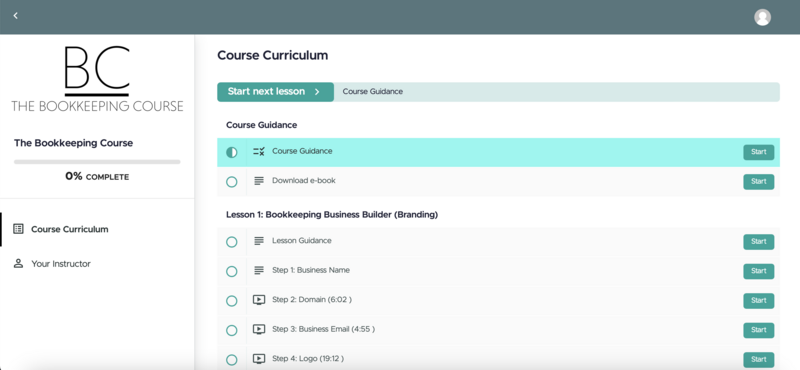Open the user profile avatar
The height and width of the screenshot is (370, 800).
(x=762, y=17)
